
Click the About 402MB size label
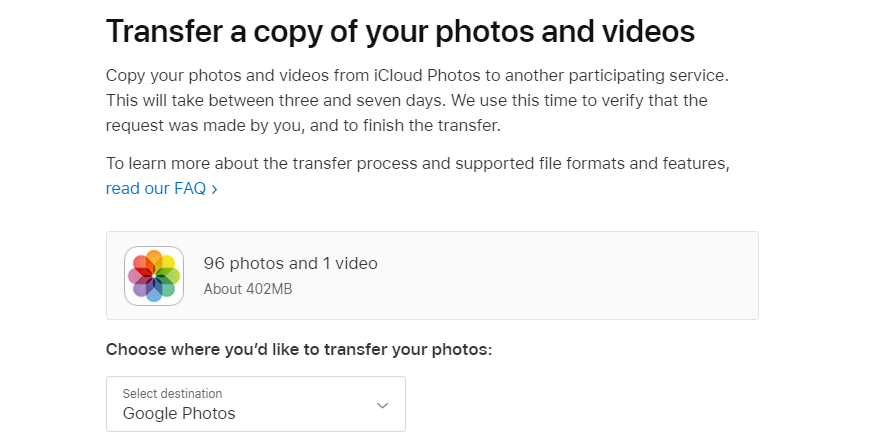[x=247, y=289]
